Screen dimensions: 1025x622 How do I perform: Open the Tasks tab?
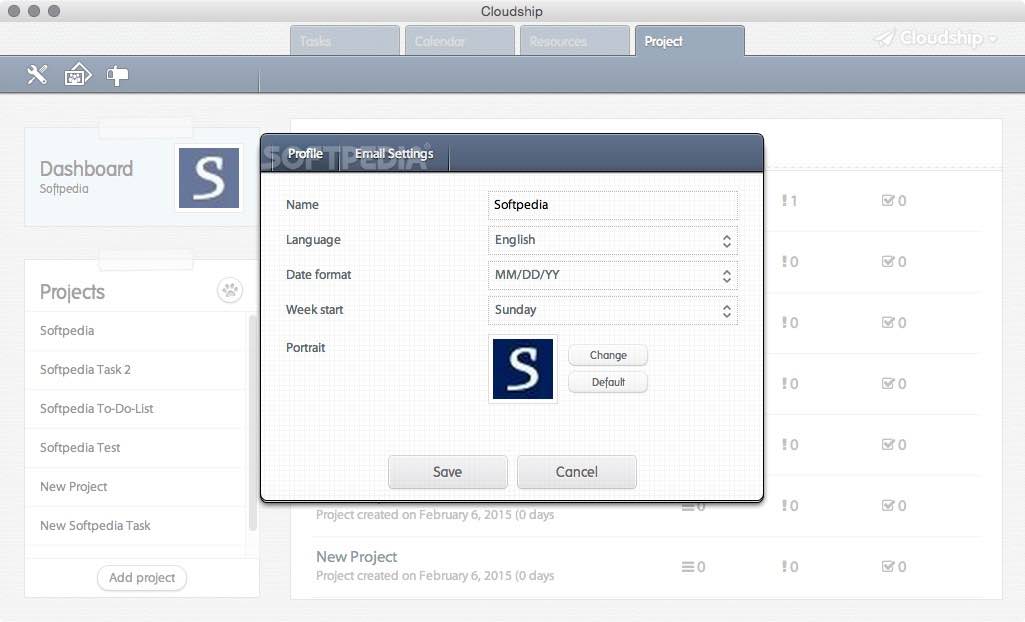(x=344, y=41)
